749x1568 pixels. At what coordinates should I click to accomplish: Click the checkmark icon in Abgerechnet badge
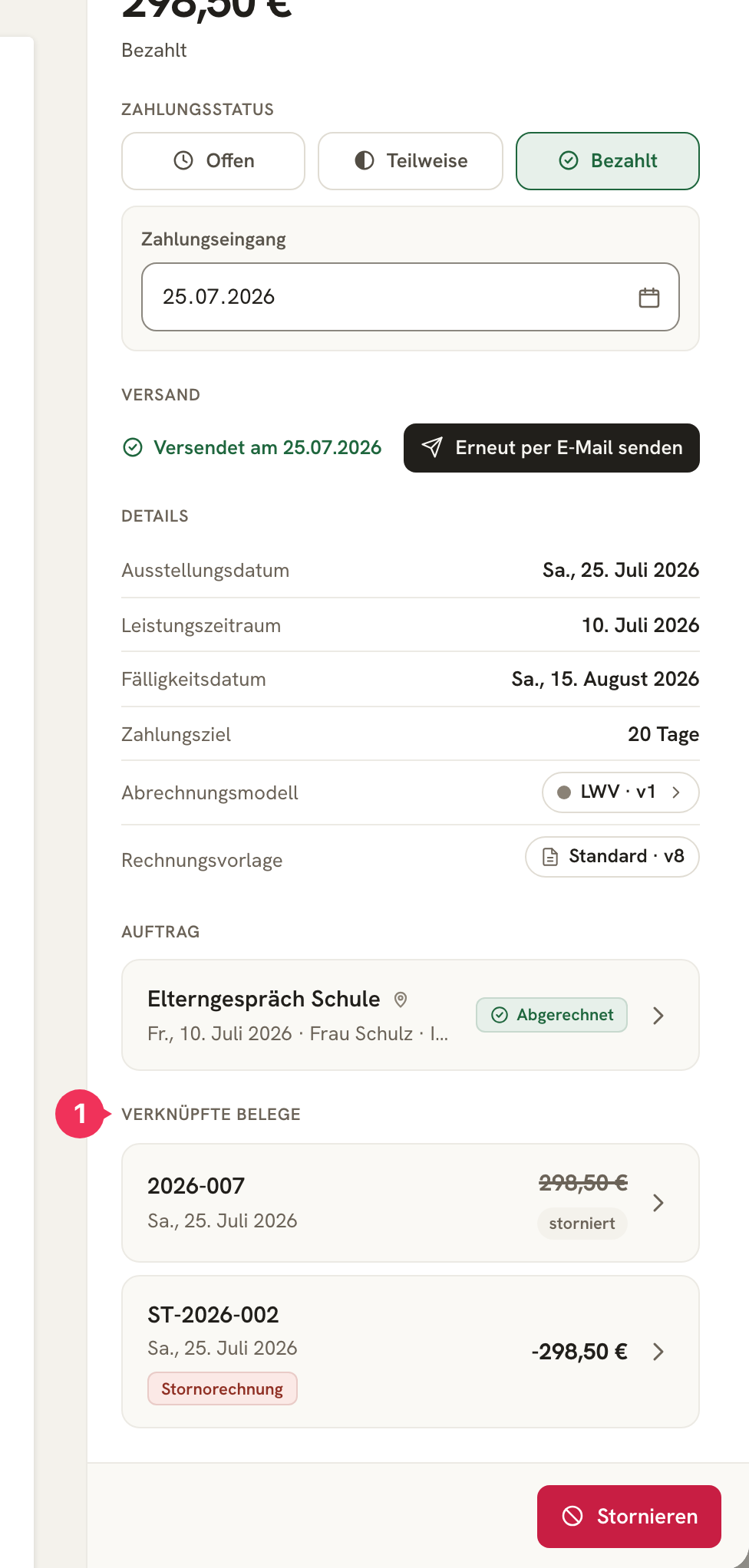coord(500,1015)
